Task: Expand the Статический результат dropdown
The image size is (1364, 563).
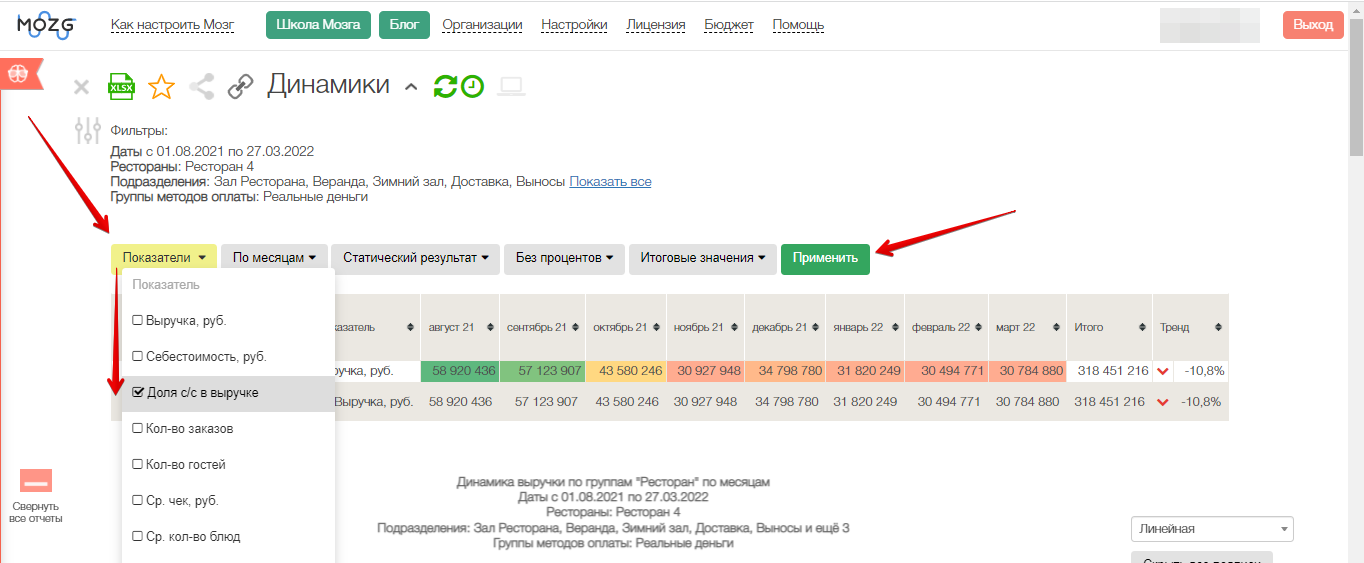Action: [x=415, y=258]
